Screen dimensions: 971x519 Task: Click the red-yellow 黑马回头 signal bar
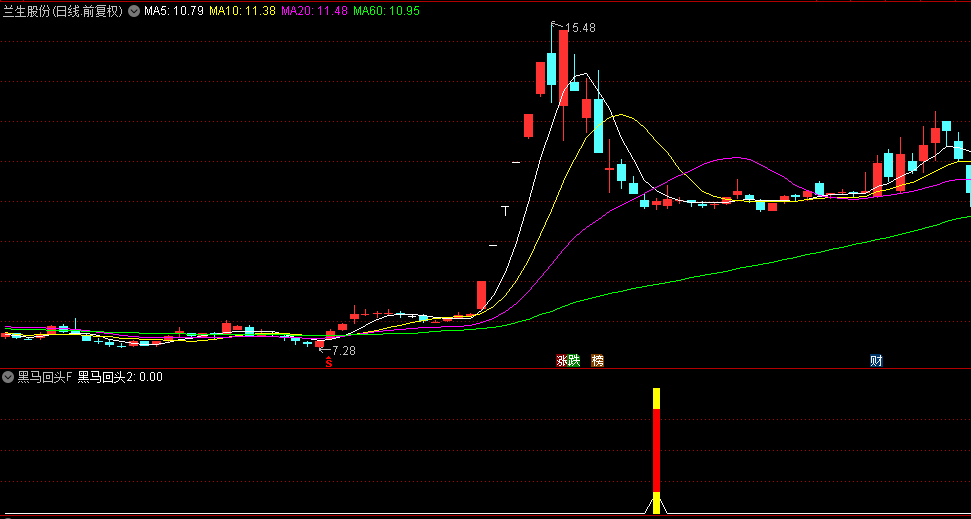pyautogui.click(x=656, y=451)
